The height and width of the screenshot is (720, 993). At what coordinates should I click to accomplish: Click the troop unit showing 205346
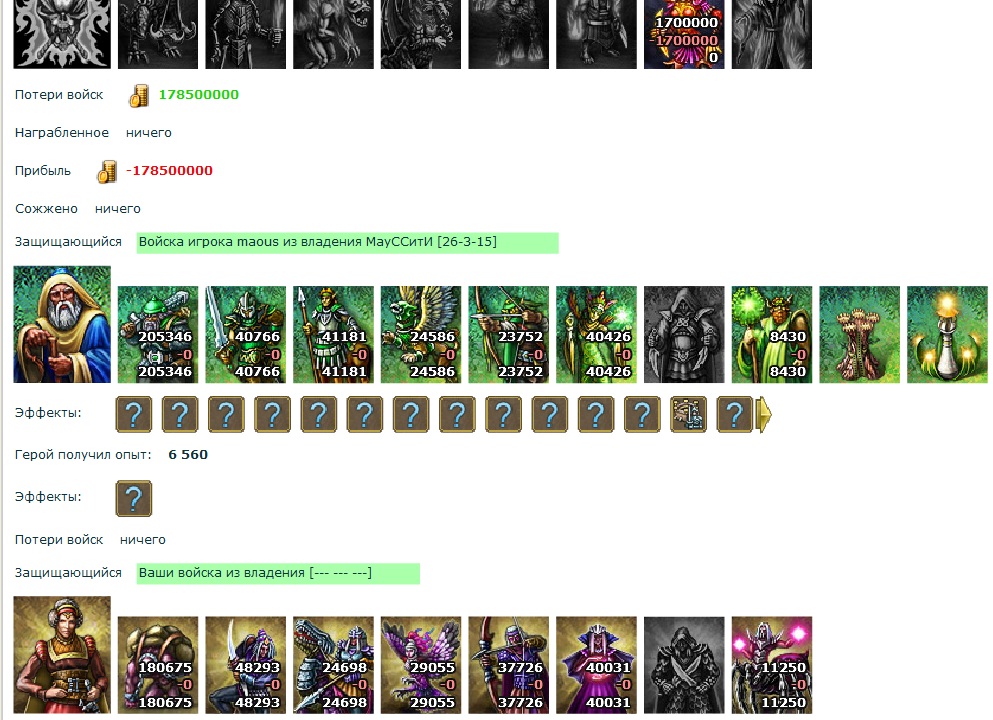click(x=158, y=334)
